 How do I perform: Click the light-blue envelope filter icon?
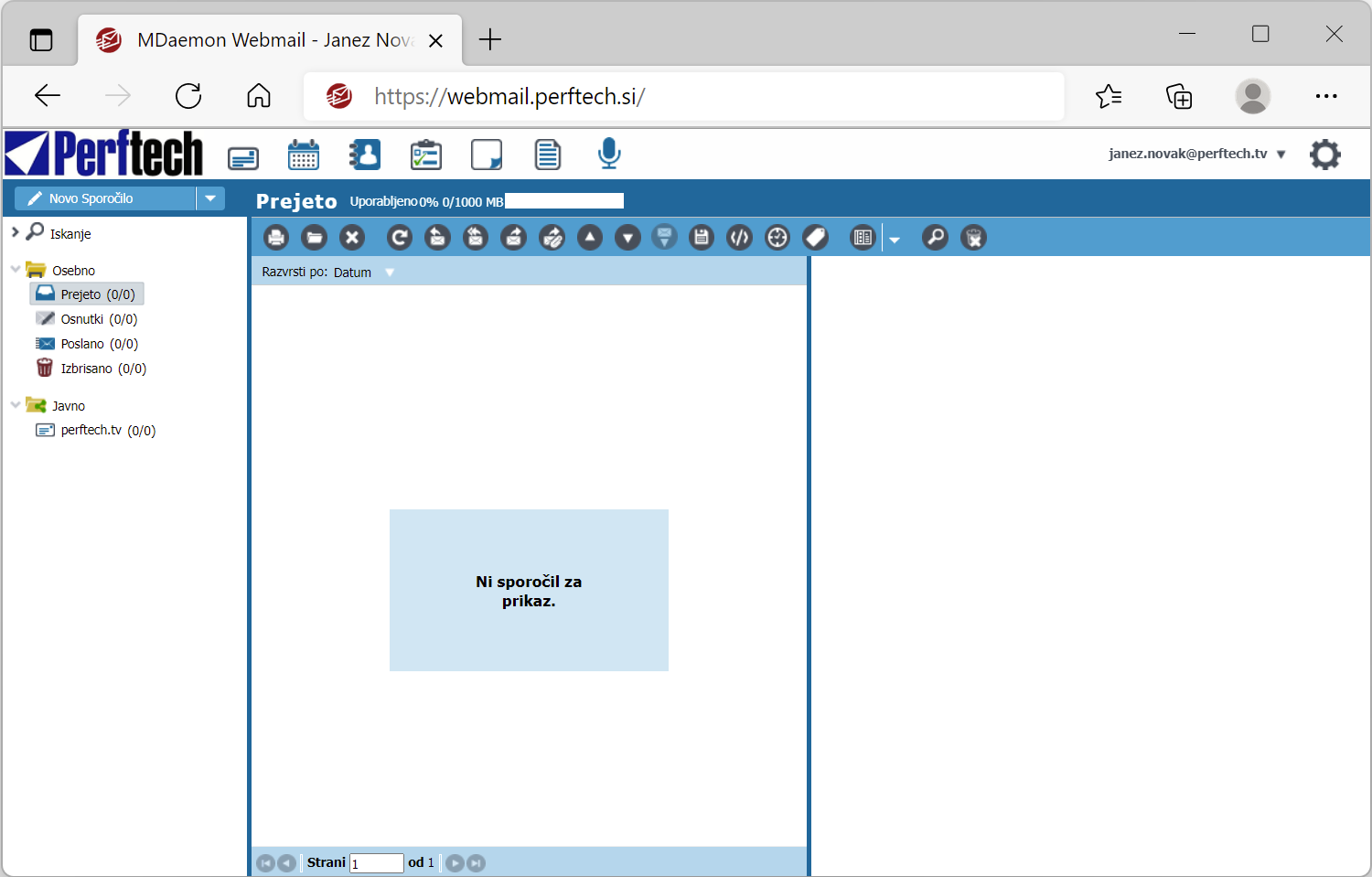tap(665, 238)
